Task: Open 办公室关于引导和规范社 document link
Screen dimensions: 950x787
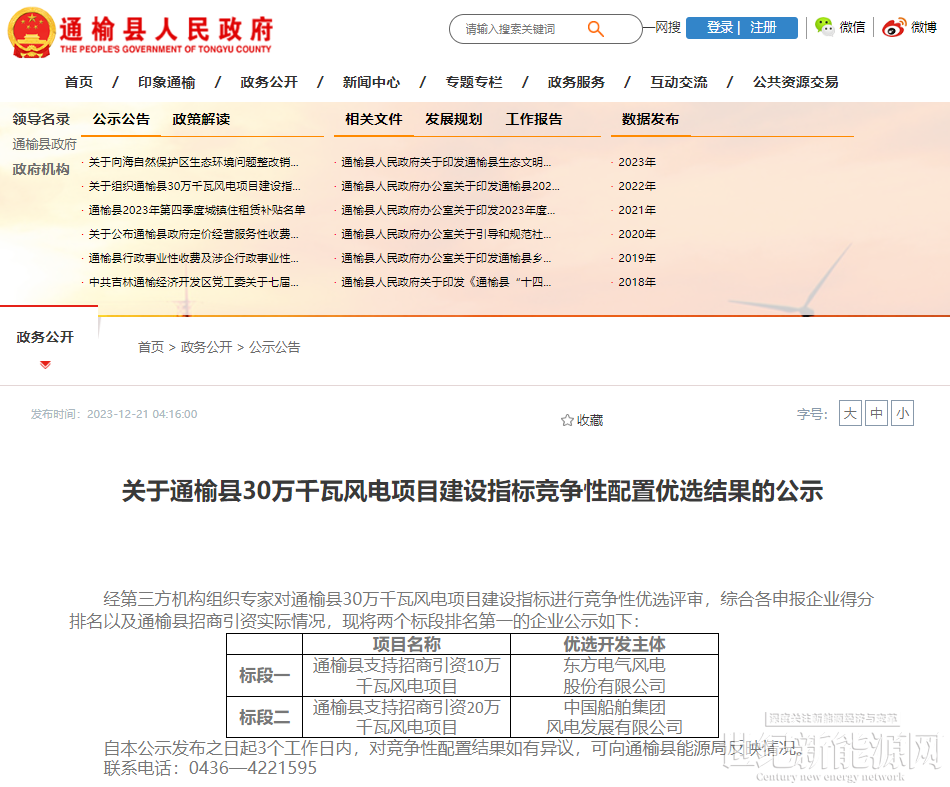Action: pos(446,234)
